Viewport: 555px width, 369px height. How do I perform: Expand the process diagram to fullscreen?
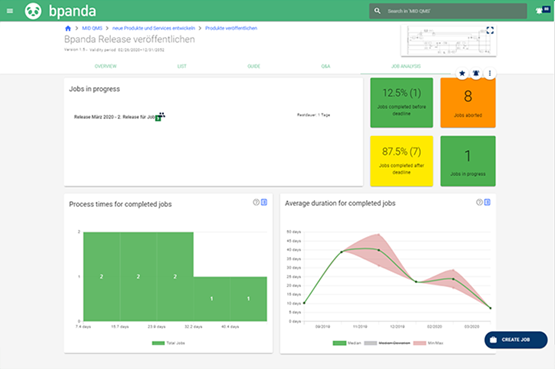pos(490,30)
